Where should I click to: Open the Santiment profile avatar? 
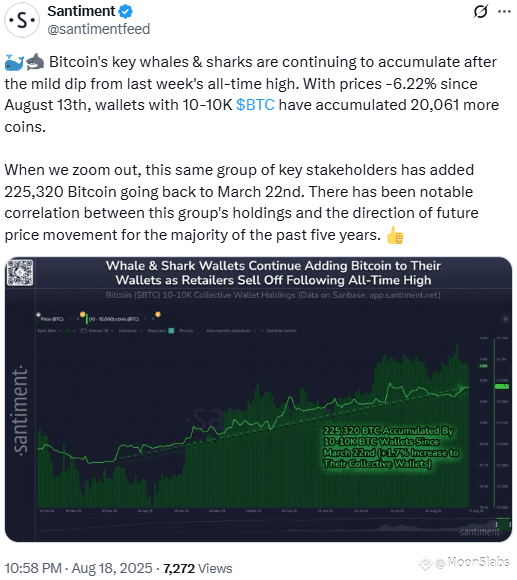point(22,20)
